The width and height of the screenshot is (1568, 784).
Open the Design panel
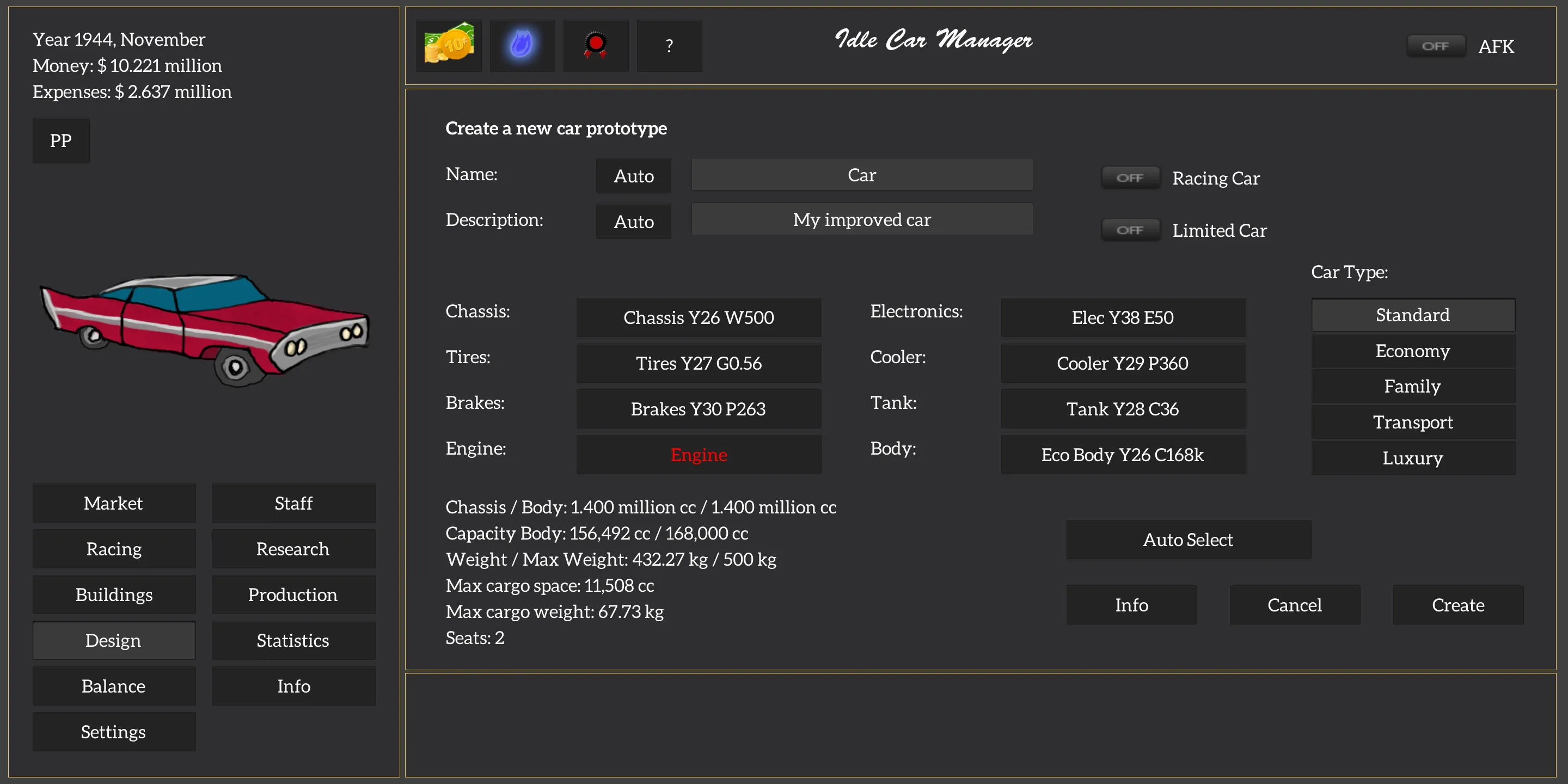[x=112, y=640]
